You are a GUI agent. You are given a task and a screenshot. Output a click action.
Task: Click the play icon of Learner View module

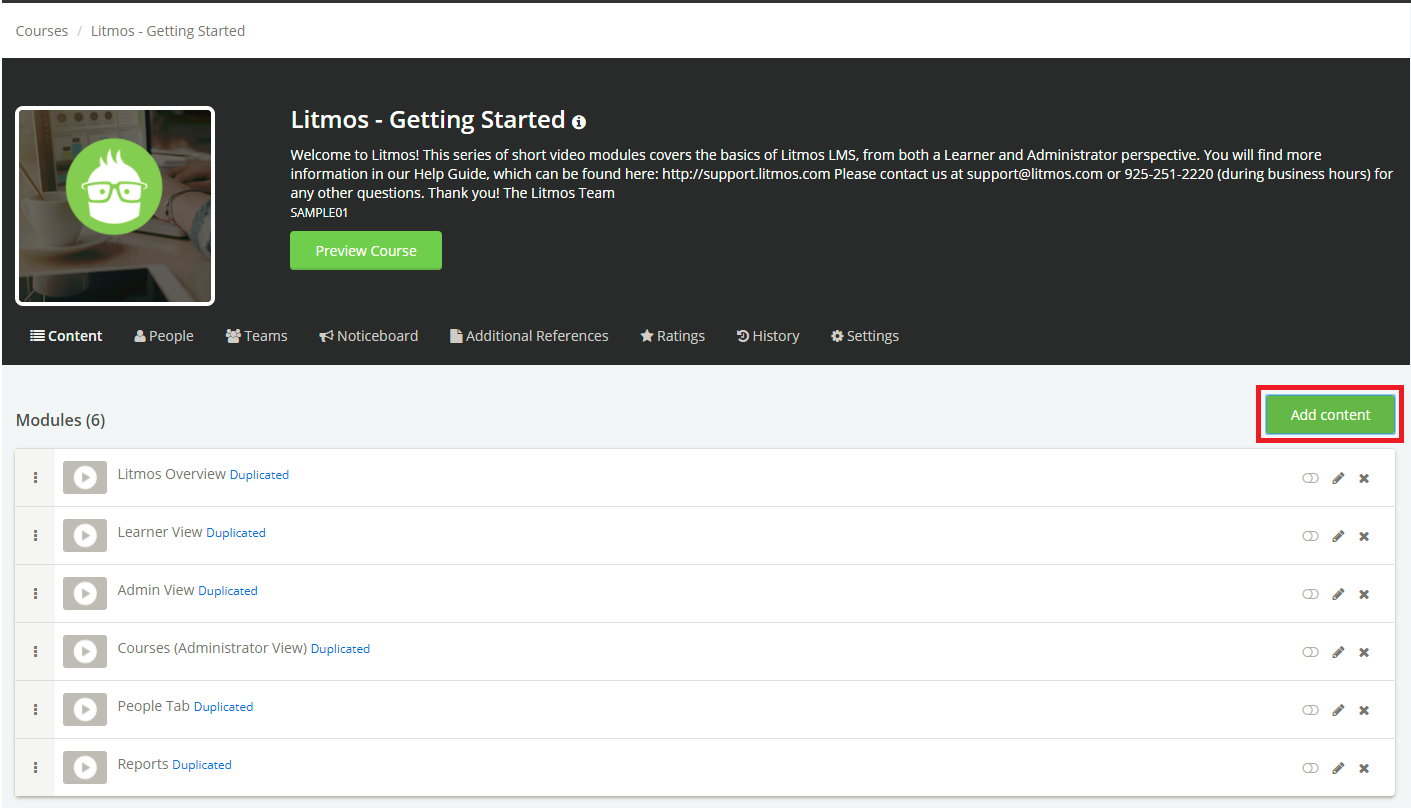tap(85, 536)
